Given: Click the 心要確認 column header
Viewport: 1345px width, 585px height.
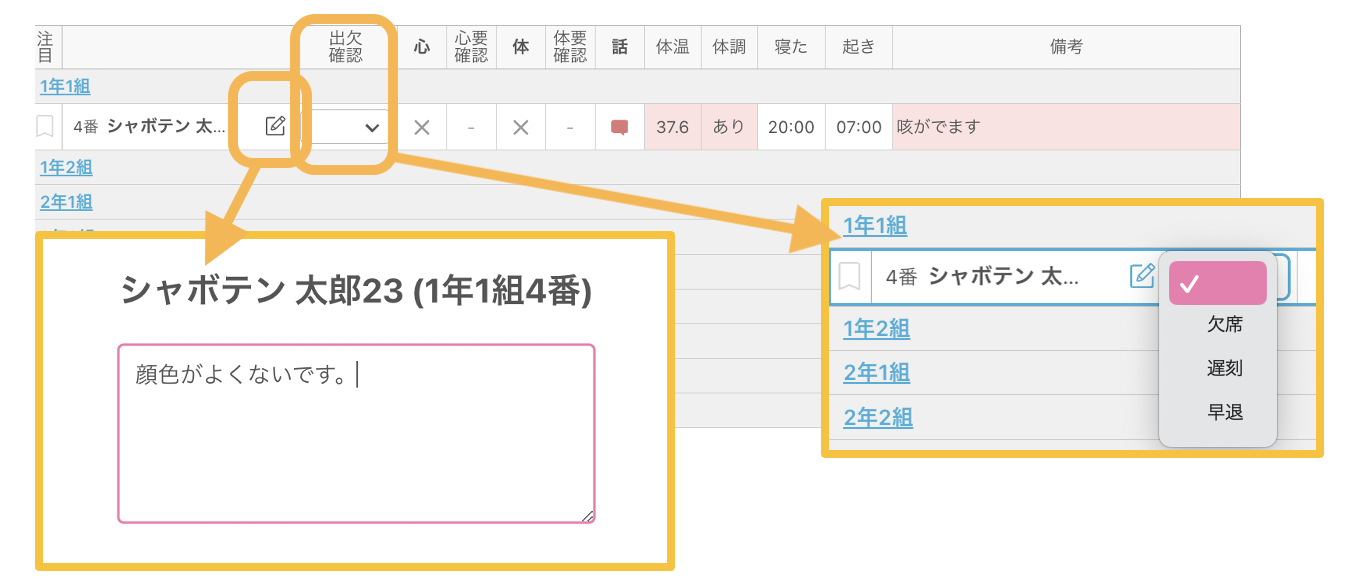Looking at the screenshot, I should 471,47.
